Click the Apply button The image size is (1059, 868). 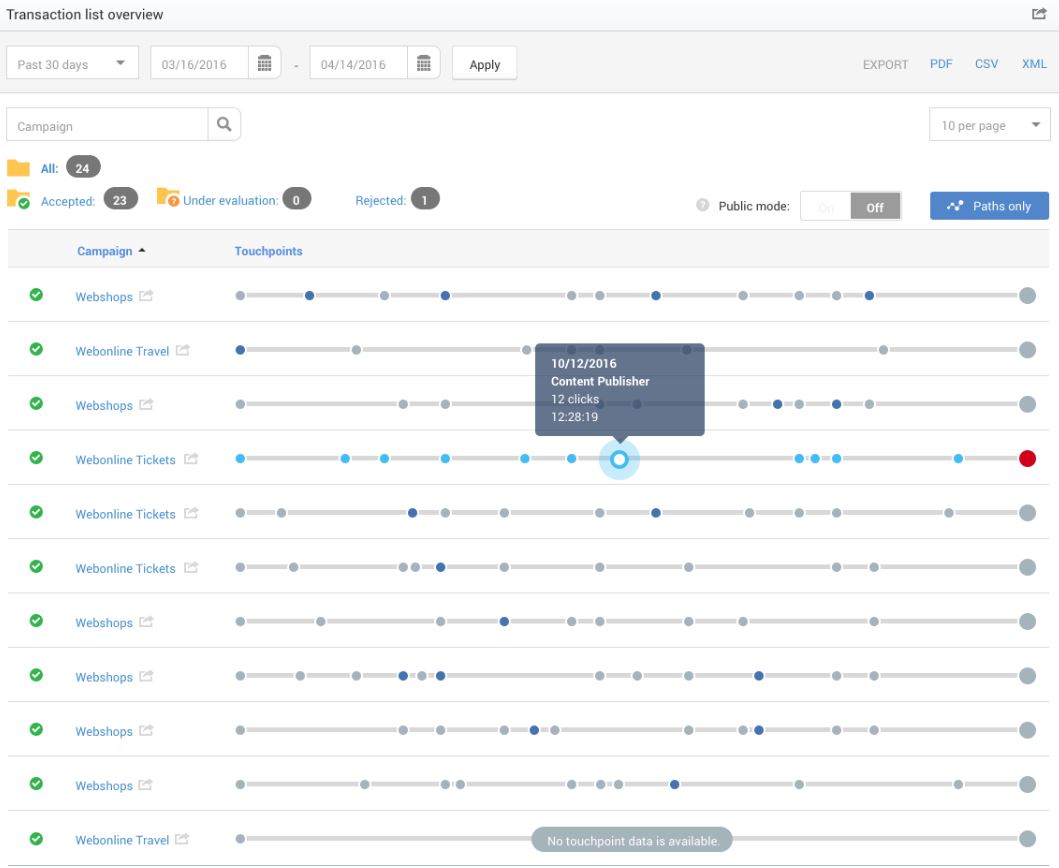point(484,64)
